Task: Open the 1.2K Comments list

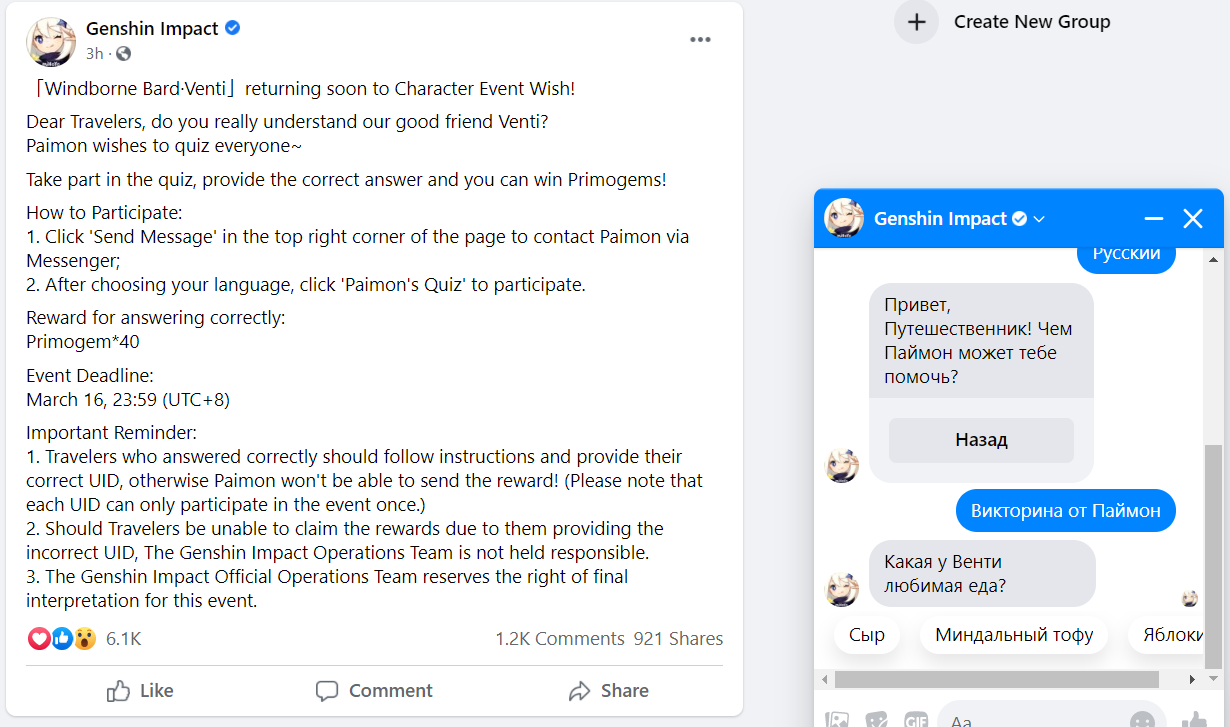Action: click(559, 639)
